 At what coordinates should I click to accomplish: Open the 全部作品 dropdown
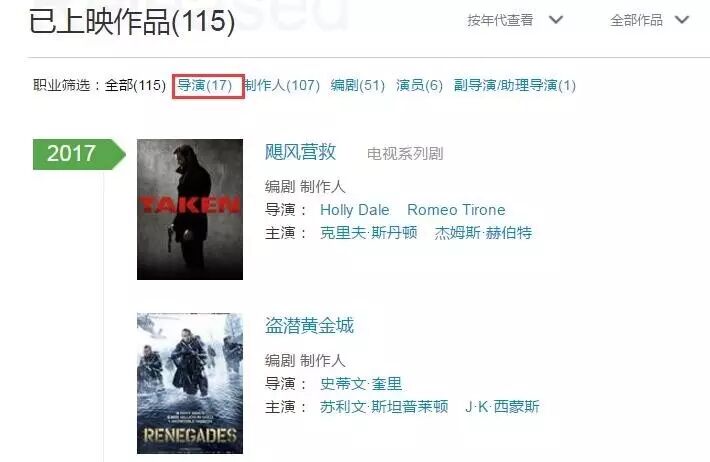point(650,20)
